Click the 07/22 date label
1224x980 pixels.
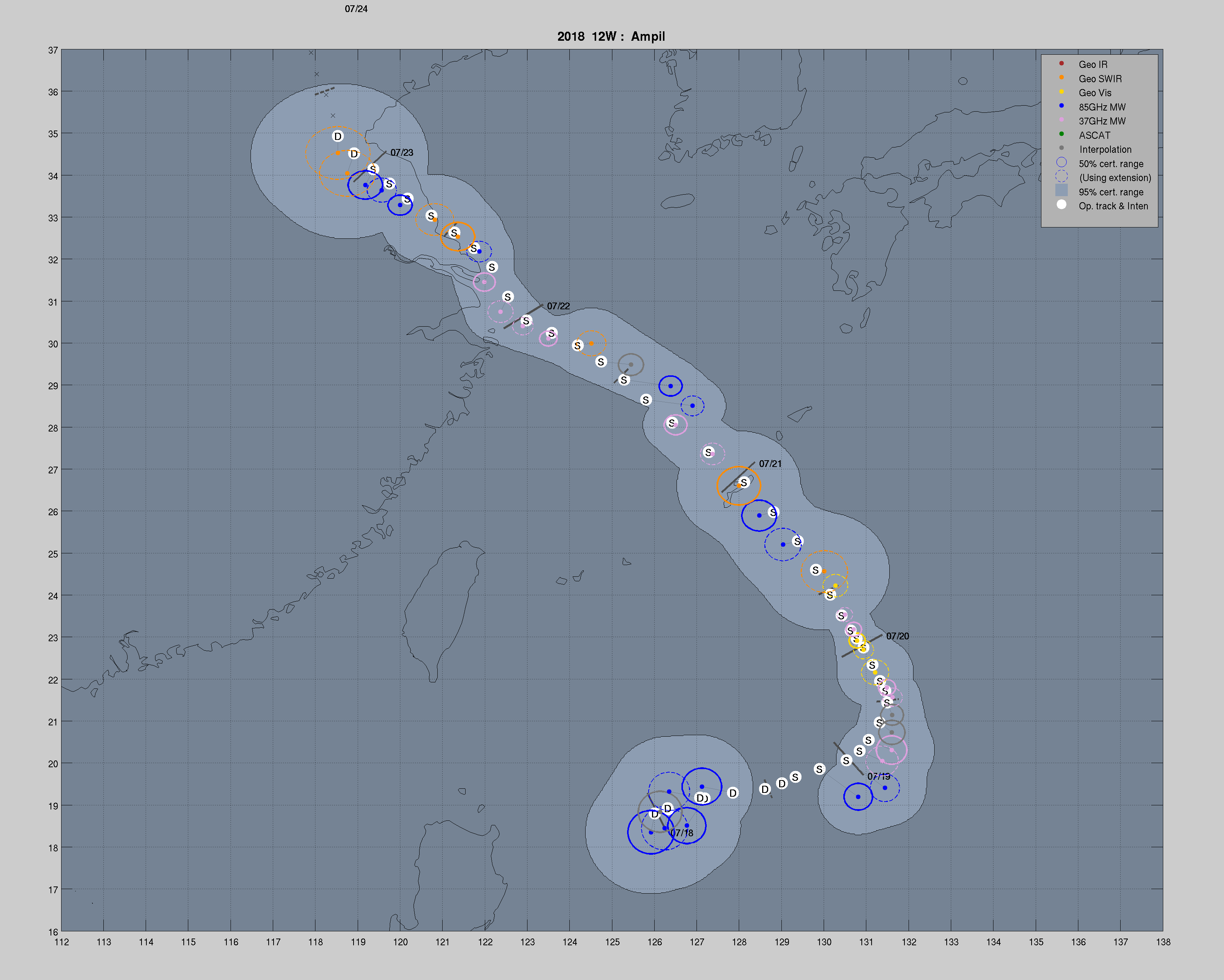(x=558, y=306)
